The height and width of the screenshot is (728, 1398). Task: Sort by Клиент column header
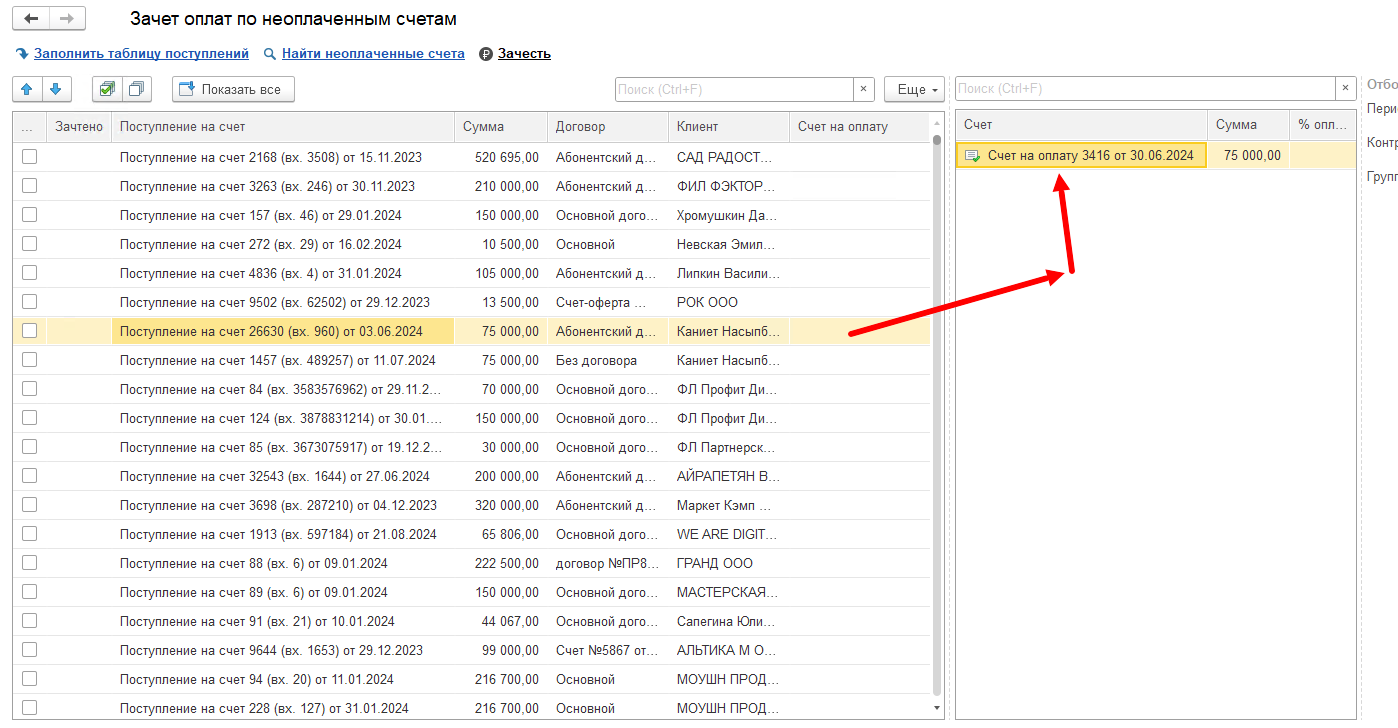[x=729, y=127]
